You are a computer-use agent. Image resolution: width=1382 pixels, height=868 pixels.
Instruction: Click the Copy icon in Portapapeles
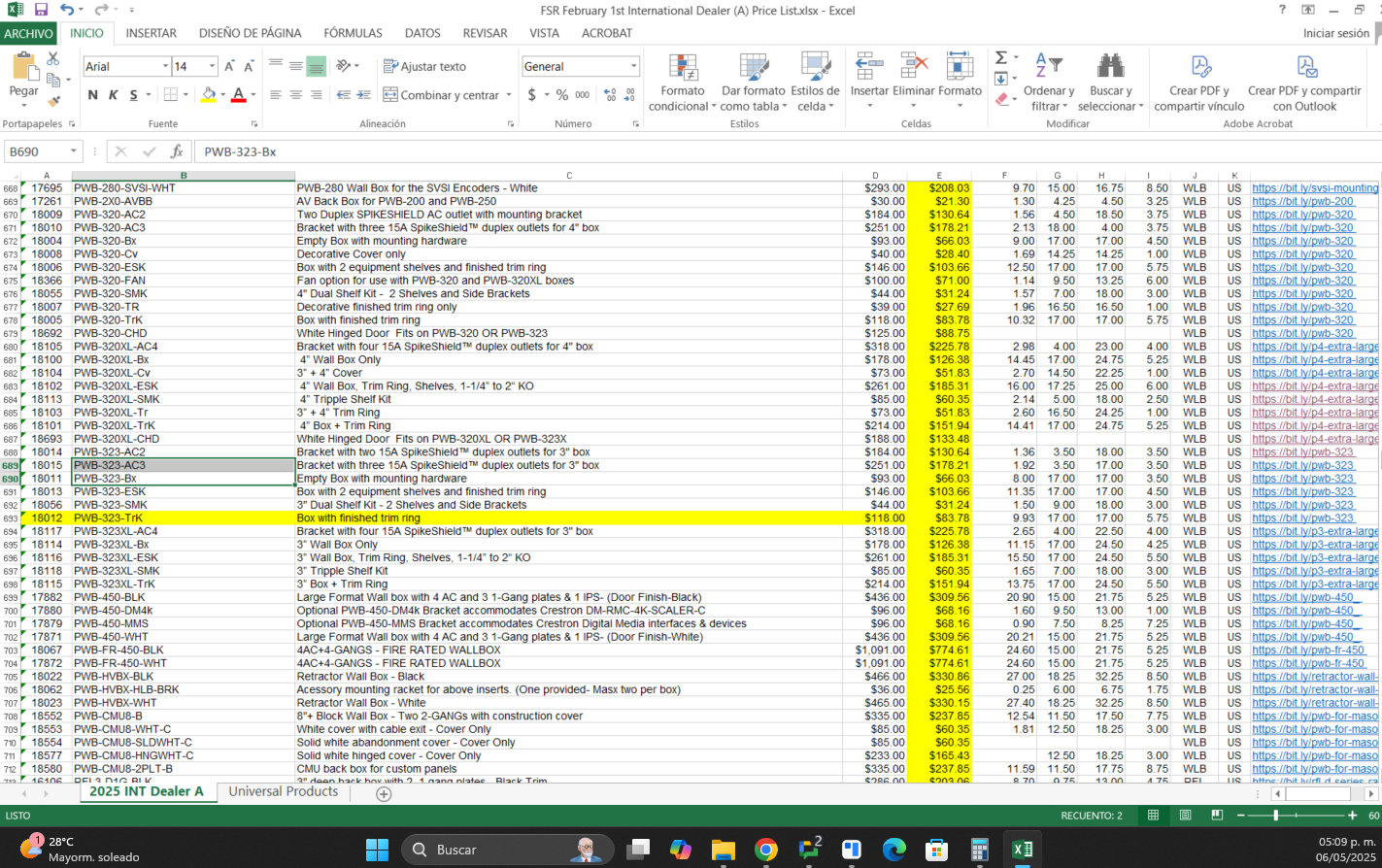[x=53, y=80]
